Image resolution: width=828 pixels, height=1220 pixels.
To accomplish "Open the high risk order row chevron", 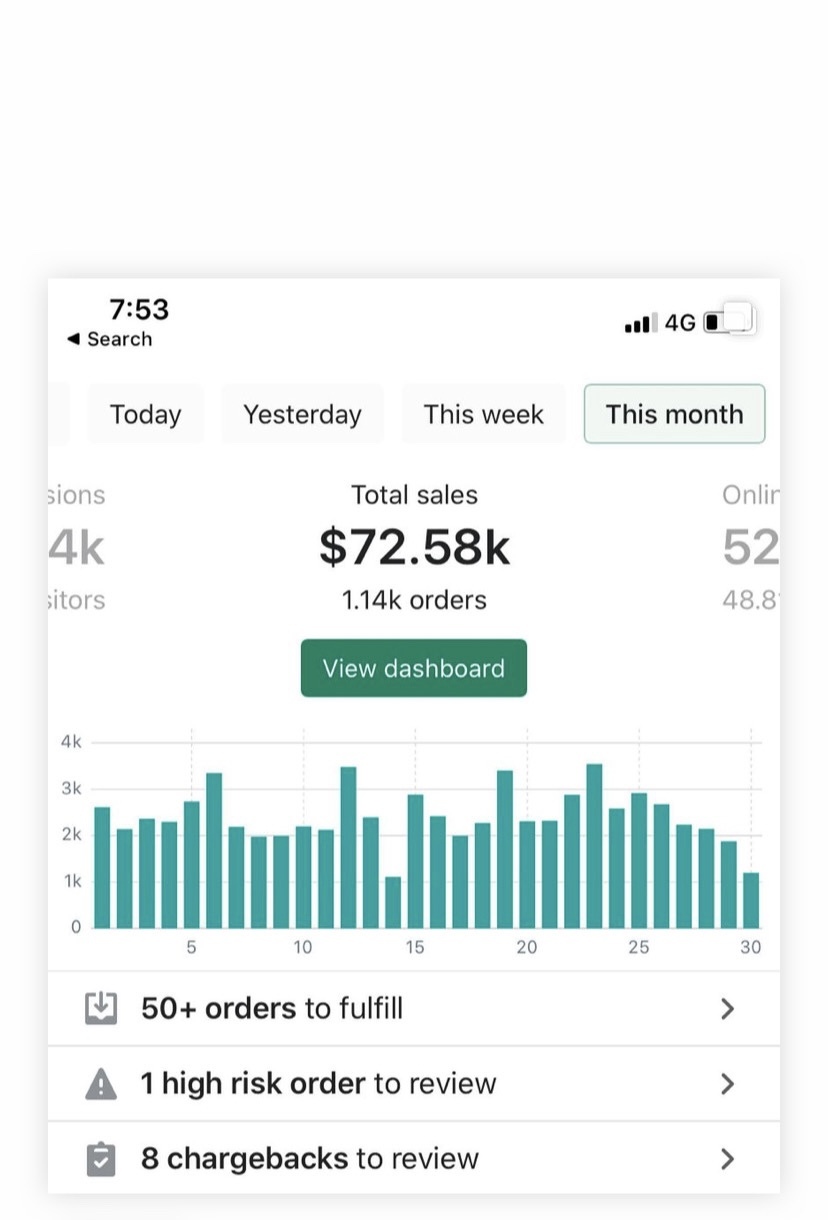I will pos(727,1084).
